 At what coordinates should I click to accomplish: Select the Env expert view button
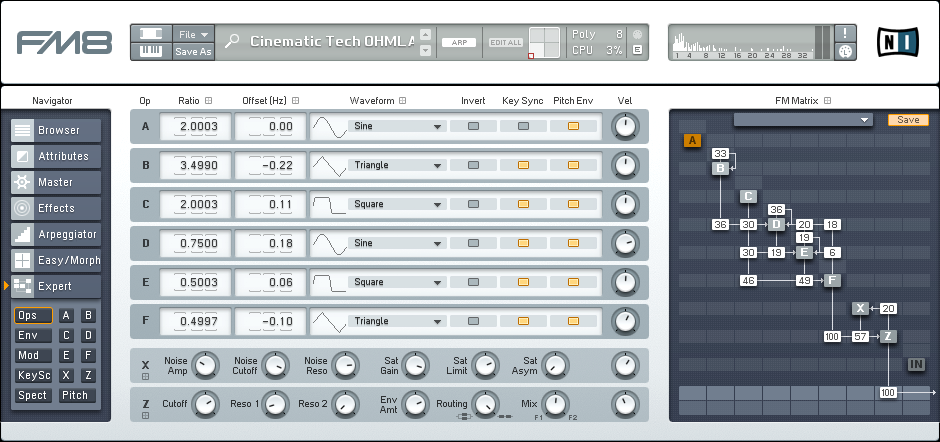[x=34, y=335]
